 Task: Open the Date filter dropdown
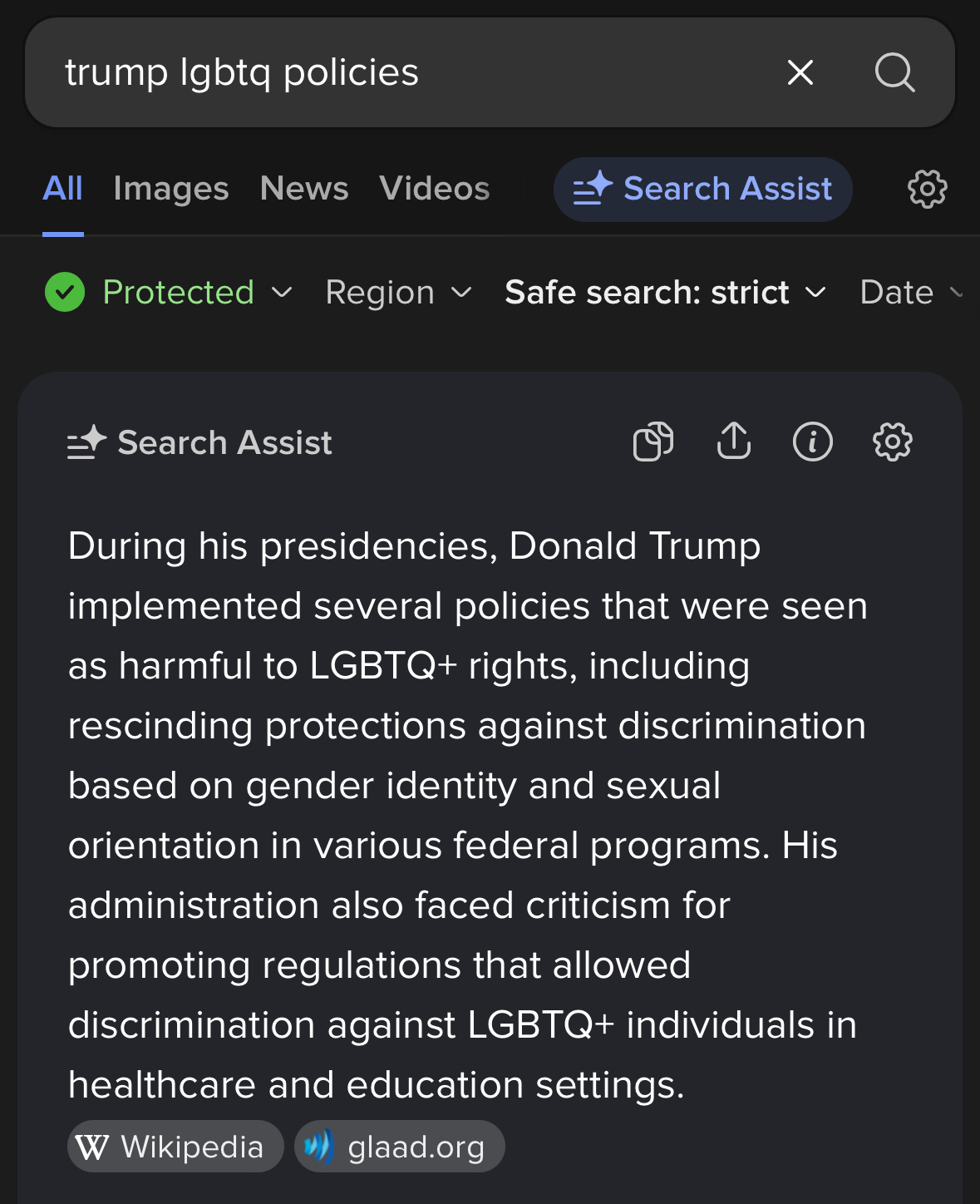click(x=911, y=293)
